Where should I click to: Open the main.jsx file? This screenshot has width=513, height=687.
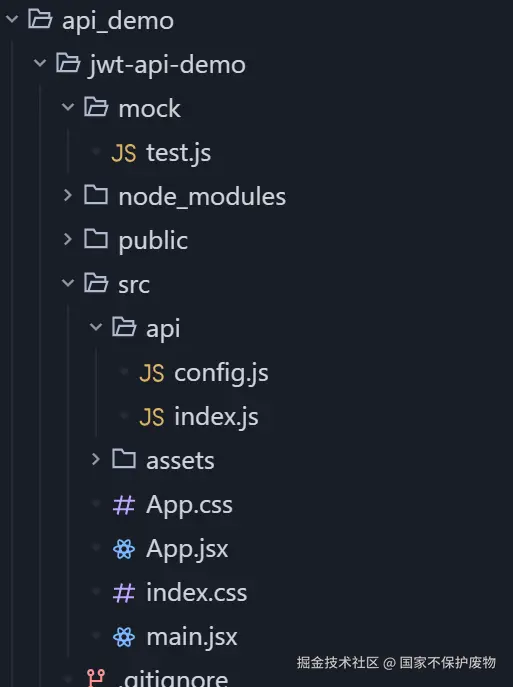coord(192,637)
